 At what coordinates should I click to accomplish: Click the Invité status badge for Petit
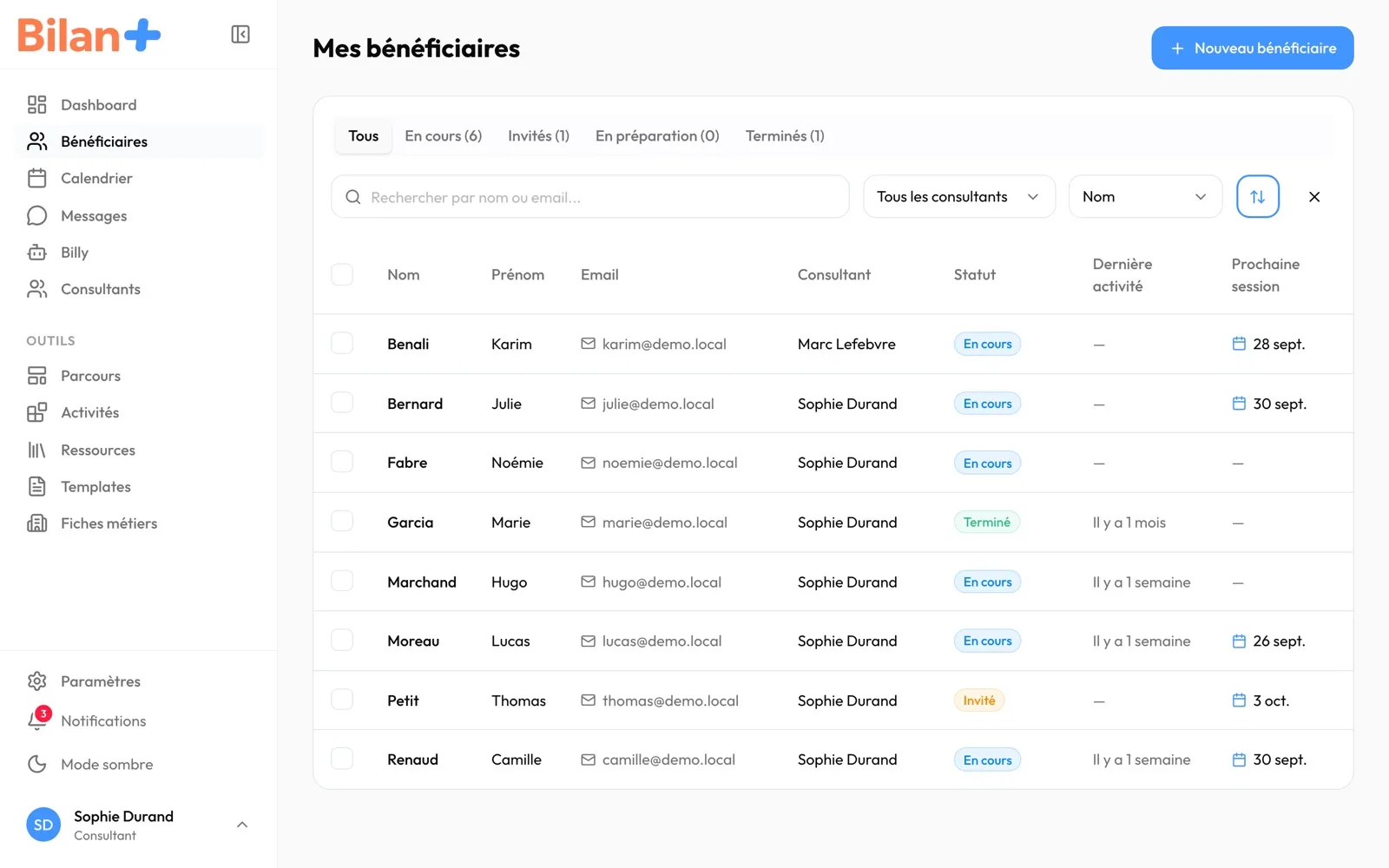click(979, 700)
